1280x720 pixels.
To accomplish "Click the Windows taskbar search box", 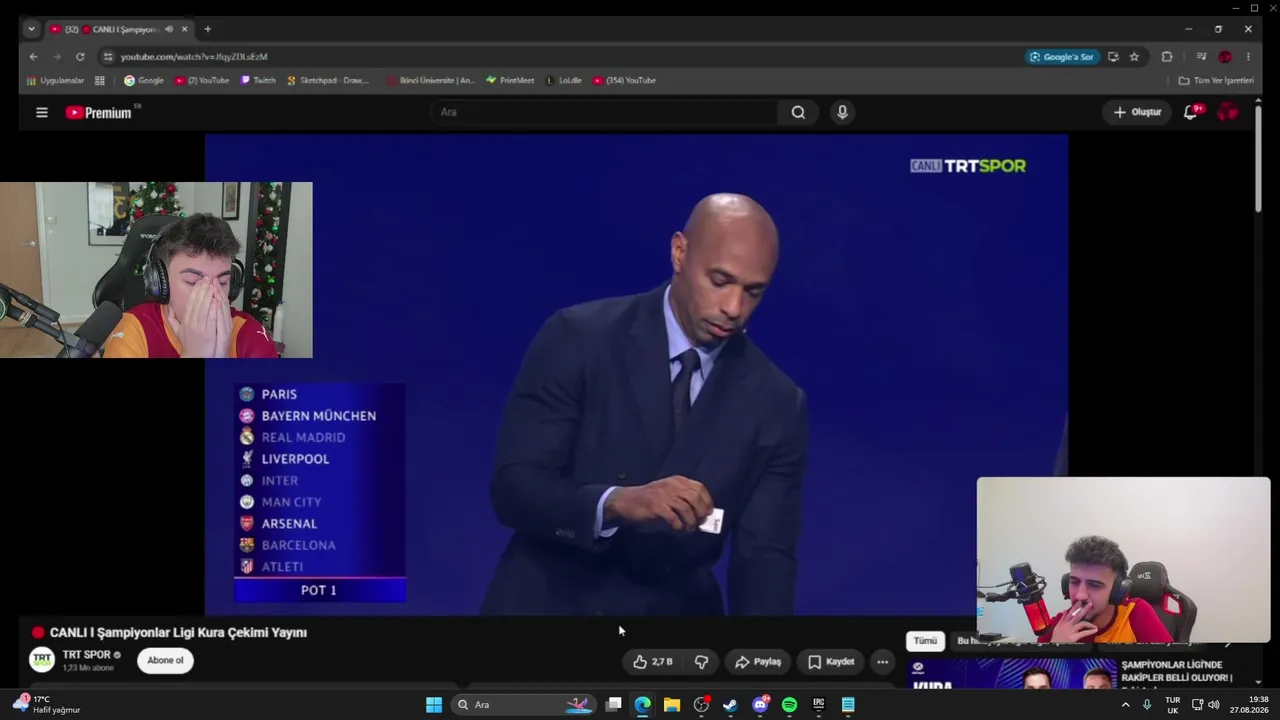I will point(522,705).
